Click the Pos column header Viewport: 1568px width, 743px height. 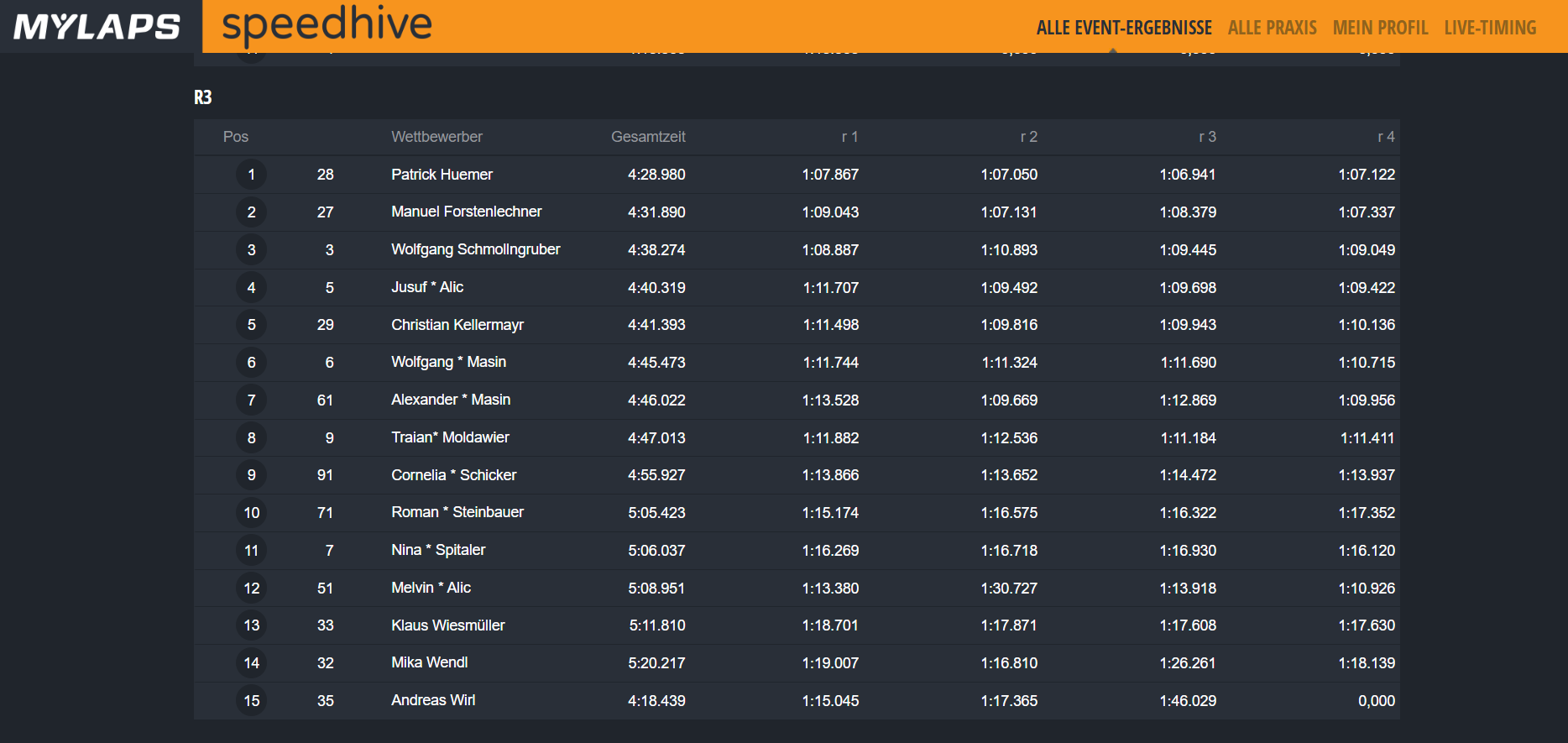click(236, 137)
